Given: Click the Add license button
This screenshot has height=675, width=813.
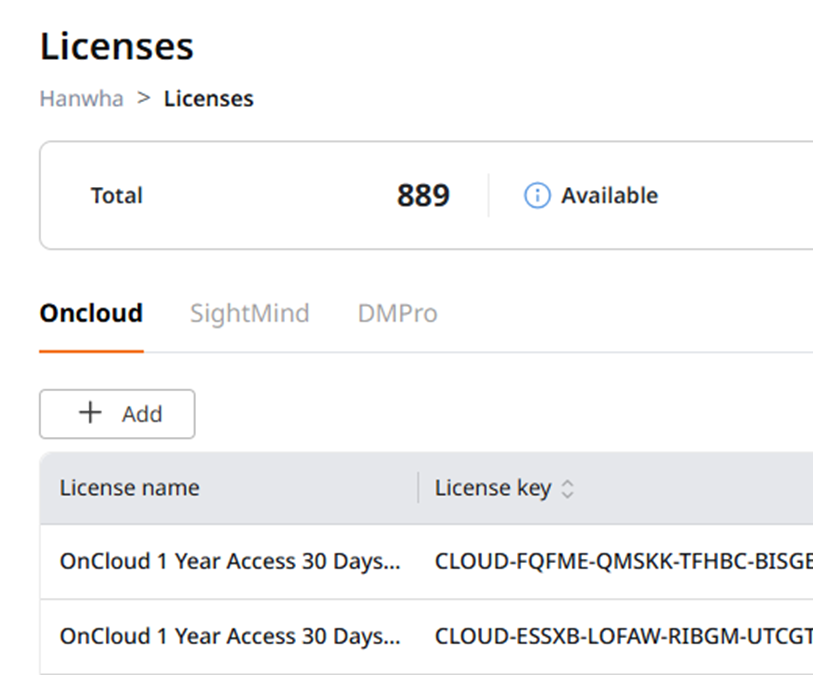Looking at the screenshot, I should click(117, 414).
